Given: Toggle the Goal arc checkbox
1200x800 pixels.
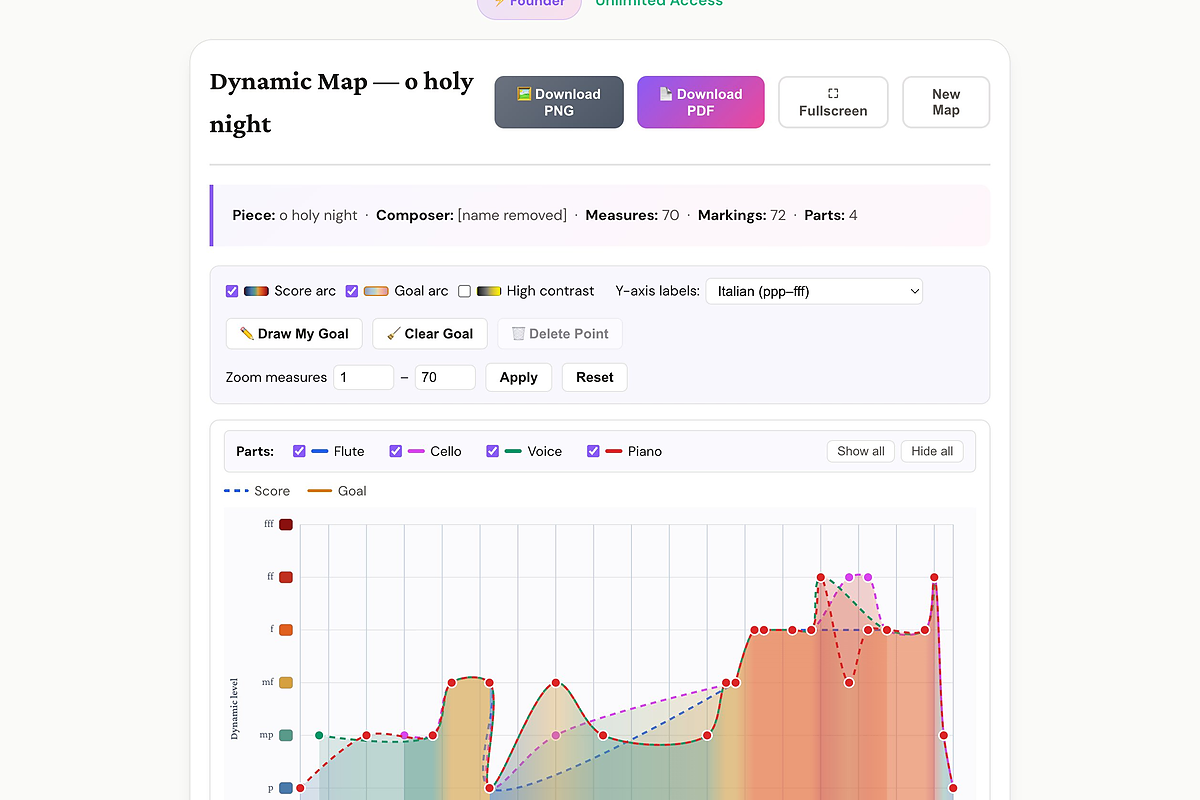Looking at the screenshot, I should [x=352, y=291].
